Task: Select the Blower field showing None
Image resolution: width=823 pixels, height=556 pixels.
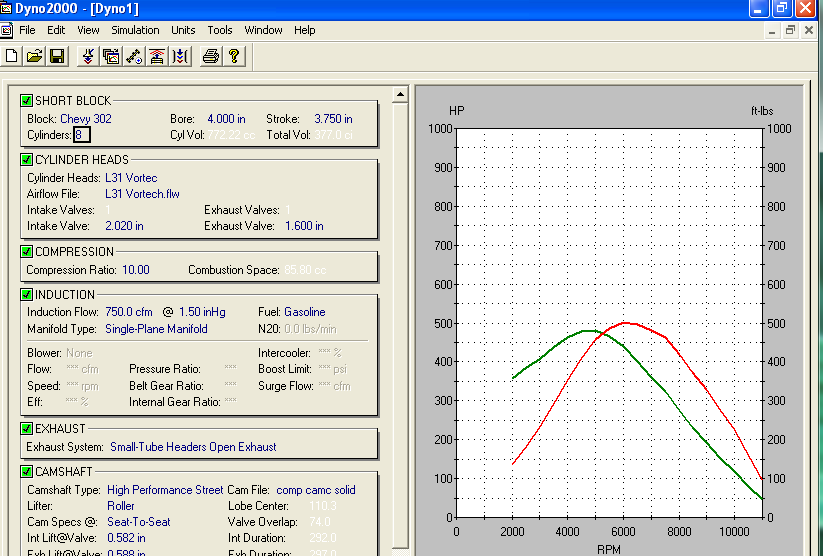Action: pos(79,353)
